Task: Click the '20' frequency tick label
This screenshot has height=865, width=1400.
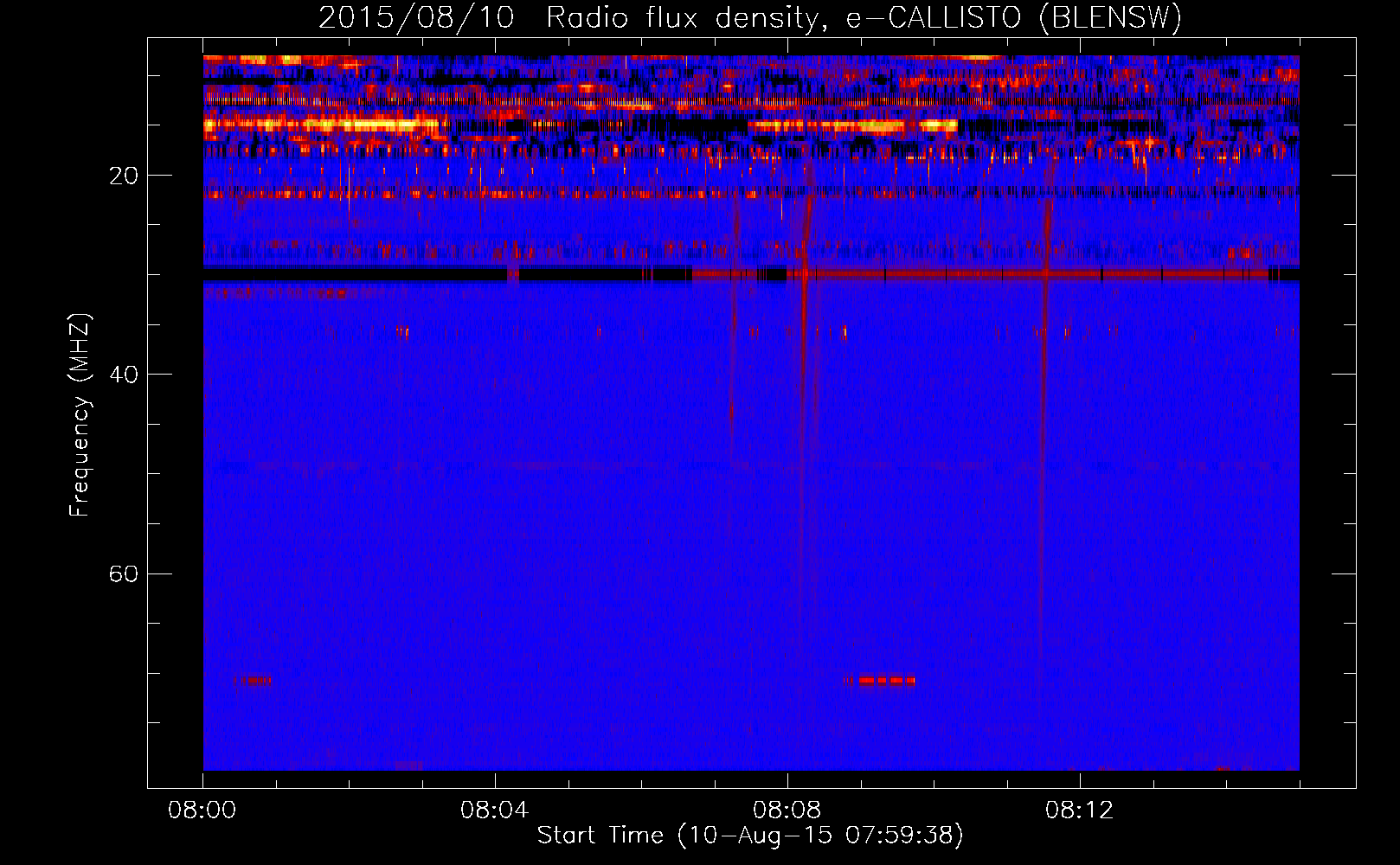Action: point(124,176)
